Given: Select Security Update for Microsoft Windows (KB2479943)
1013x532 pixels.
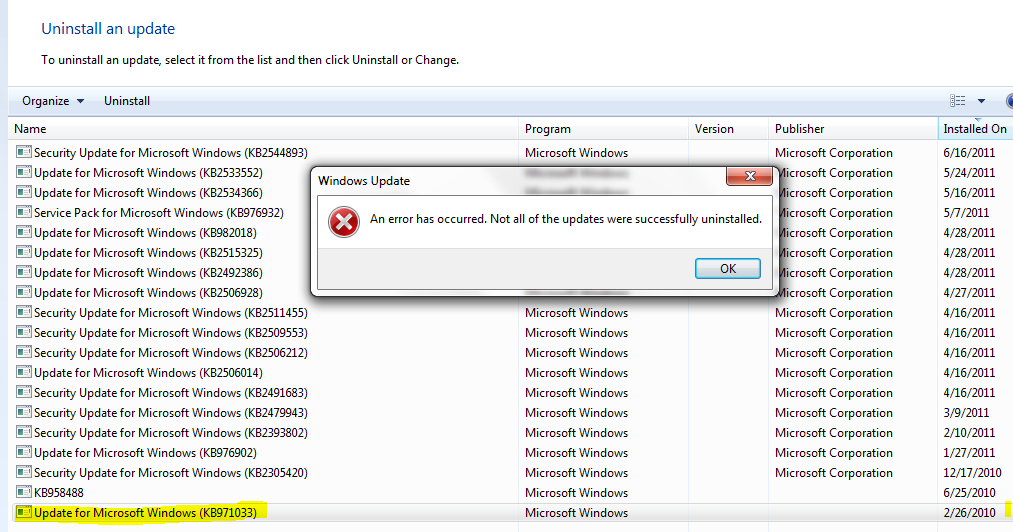Looking at the screenshot, I should click(171, 413).
